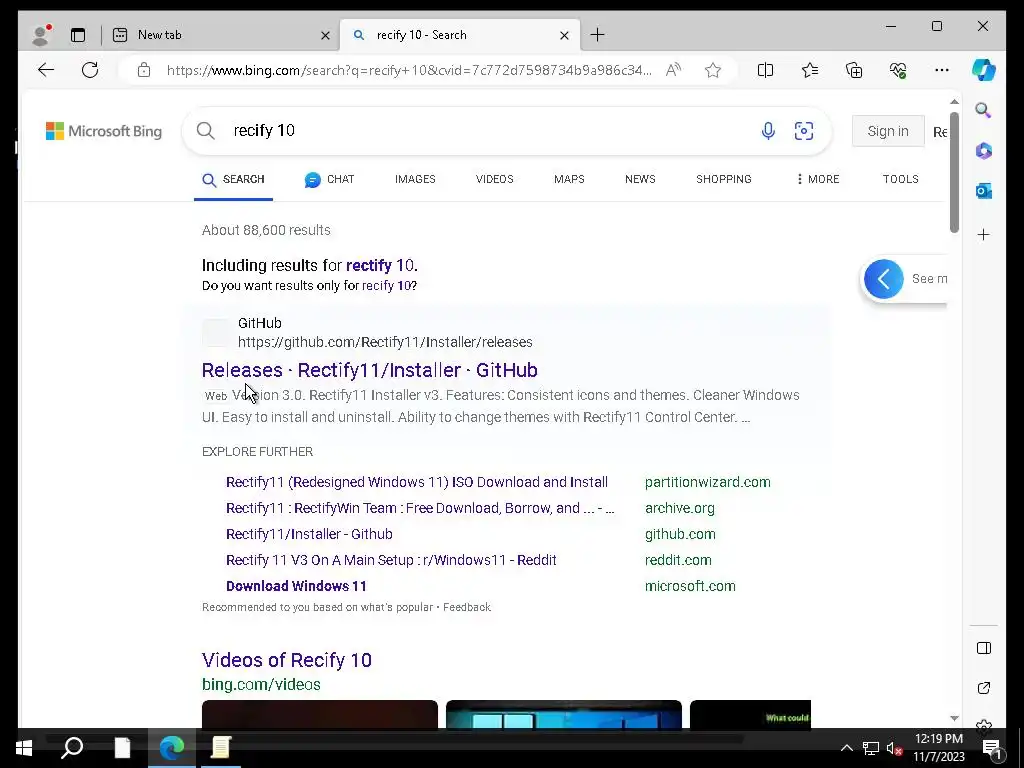Expand the MORE menu
The height and width of the screenshot is (768, 1024).
click(818, 179)
